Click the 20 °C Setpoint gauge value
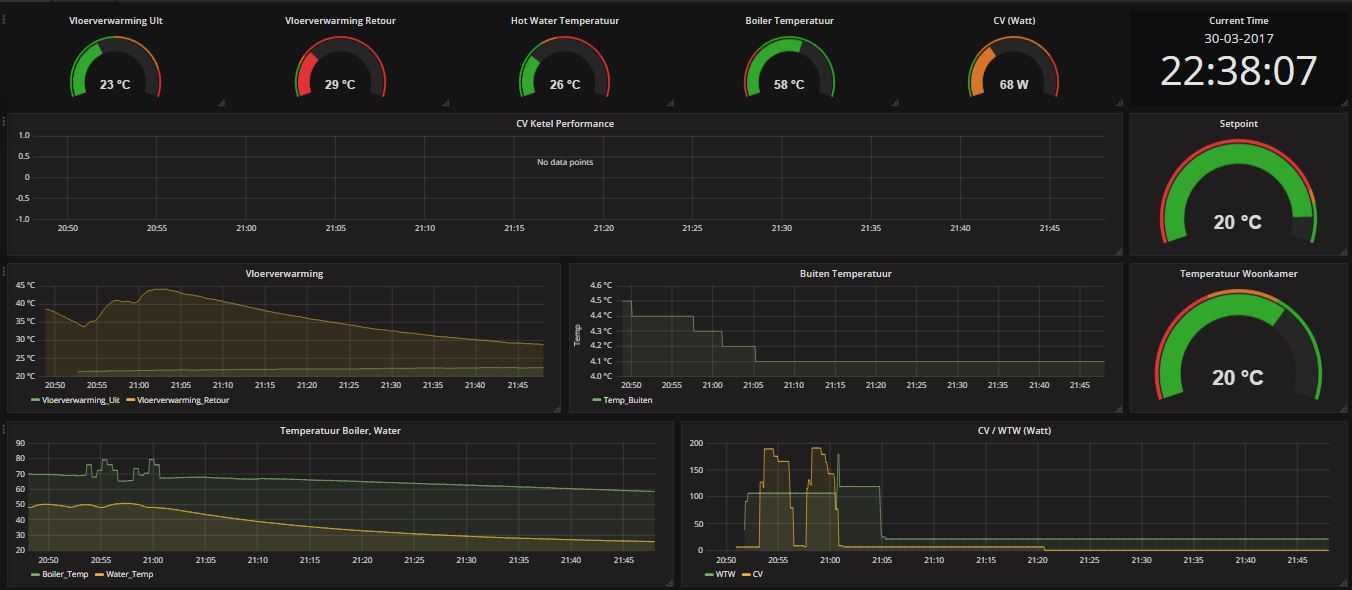 coord(1238,222)
